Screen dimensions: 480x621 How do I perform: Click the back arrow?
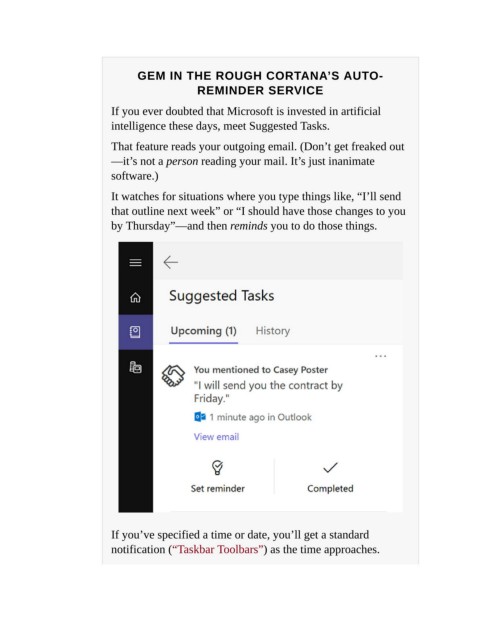tap(171, 262)
